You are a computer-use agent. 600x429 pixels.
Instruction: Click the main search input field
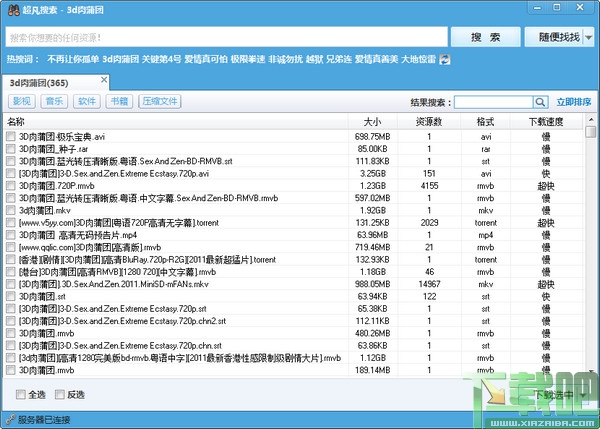227,37
